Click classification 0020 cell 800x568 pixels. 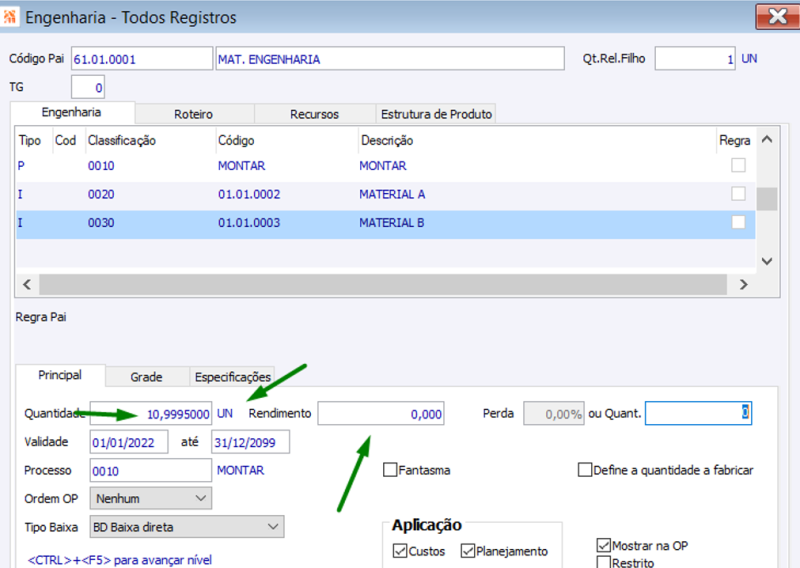click(x=101, y=194)
